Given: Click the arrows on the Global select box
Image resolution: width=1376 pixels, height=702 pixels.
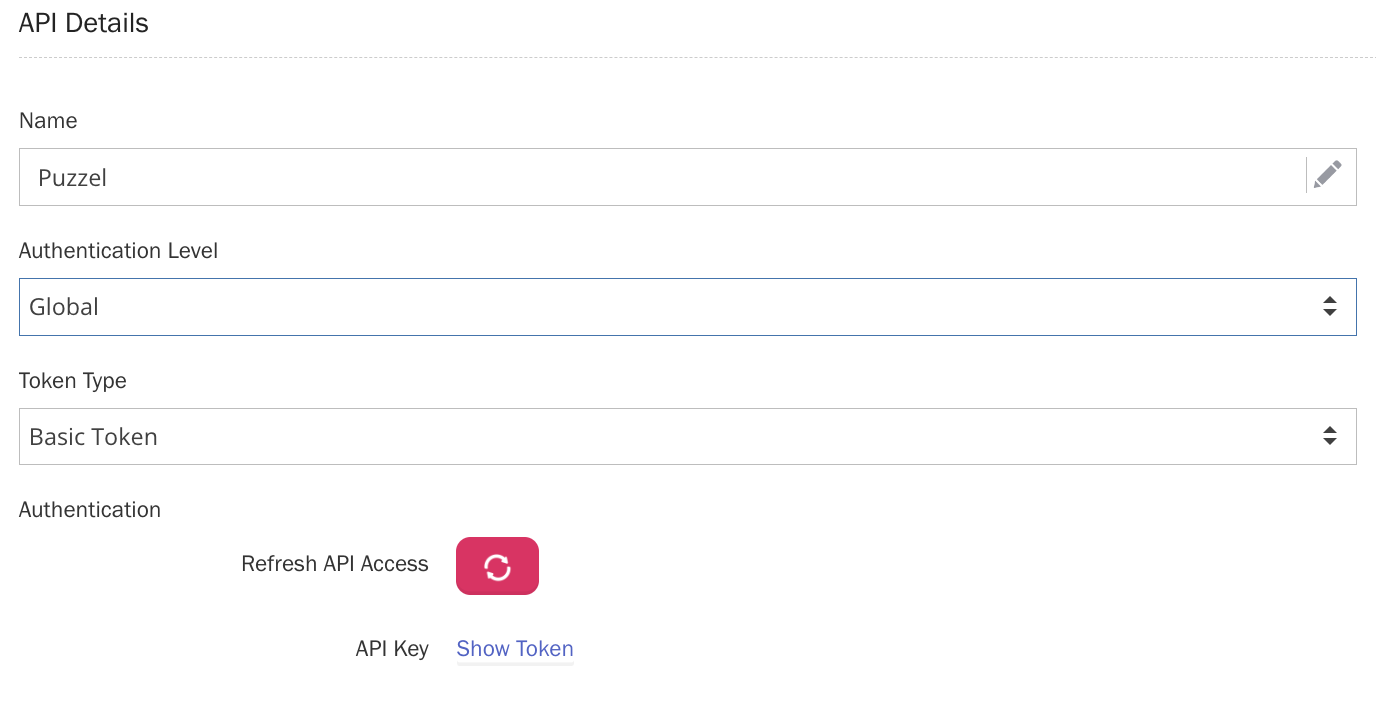Looking at the screenshot, I should pyautogui.click(x=1329, y=307).
